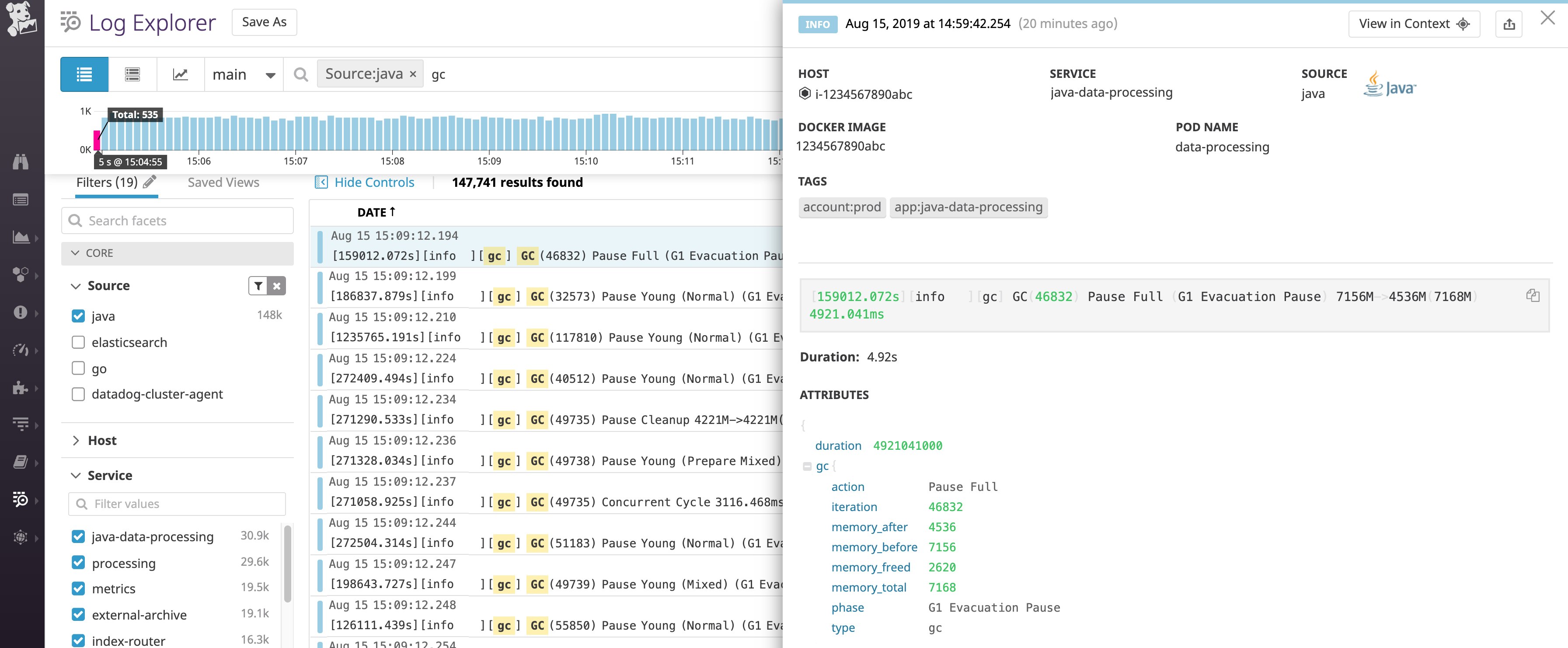Switch to the log list view
The image size is (1568, 648).
(x=84, y=74)
